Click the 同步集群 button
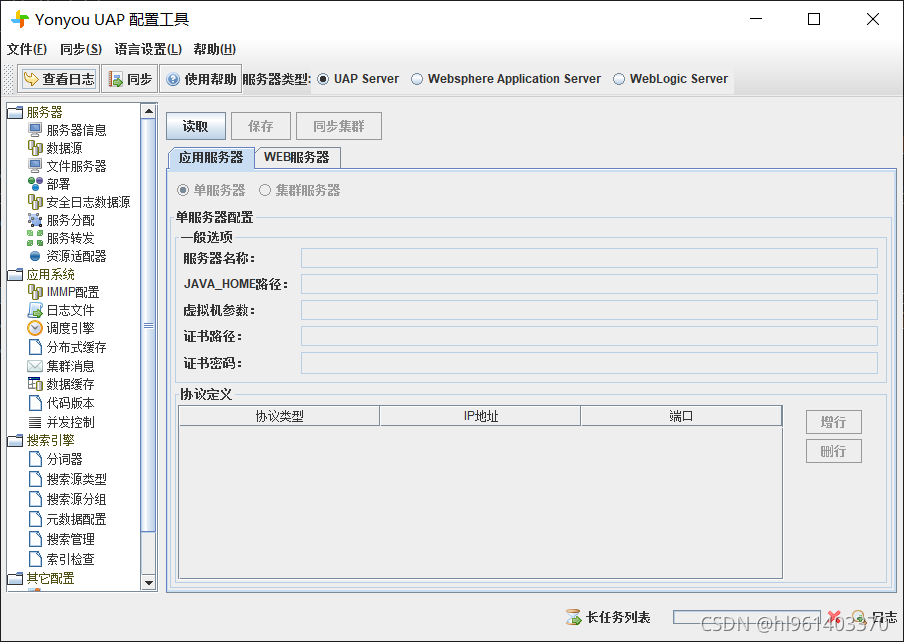Viewport: 904px width, 642px height. [x=339, y=126]
